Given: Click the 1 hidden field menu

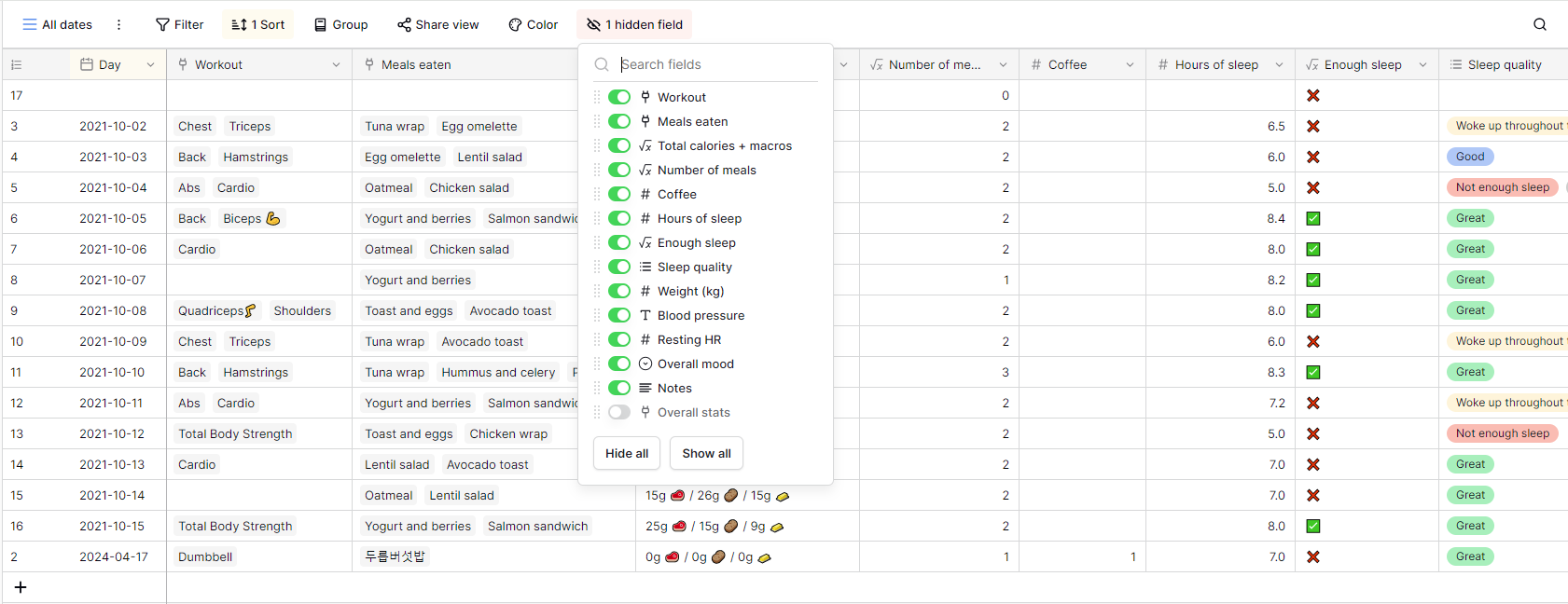Looking at the screenshot, I should click(x=634, y=24).
